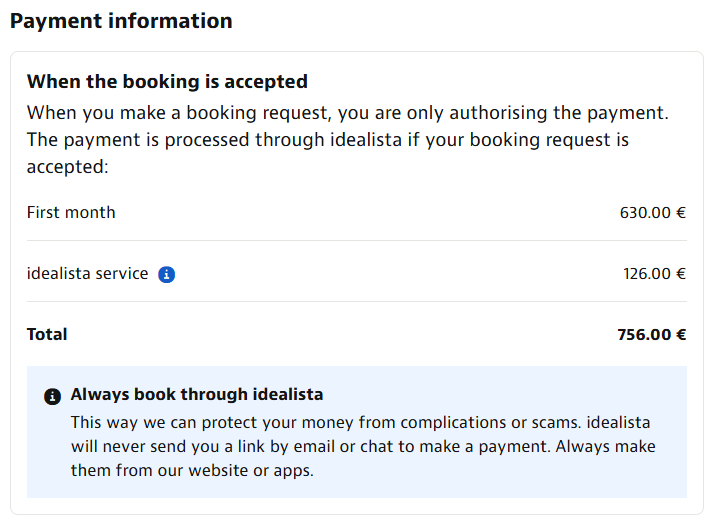Select the First month label
Image resolution: width=715 pixels, height=525 pixels.
71,213
